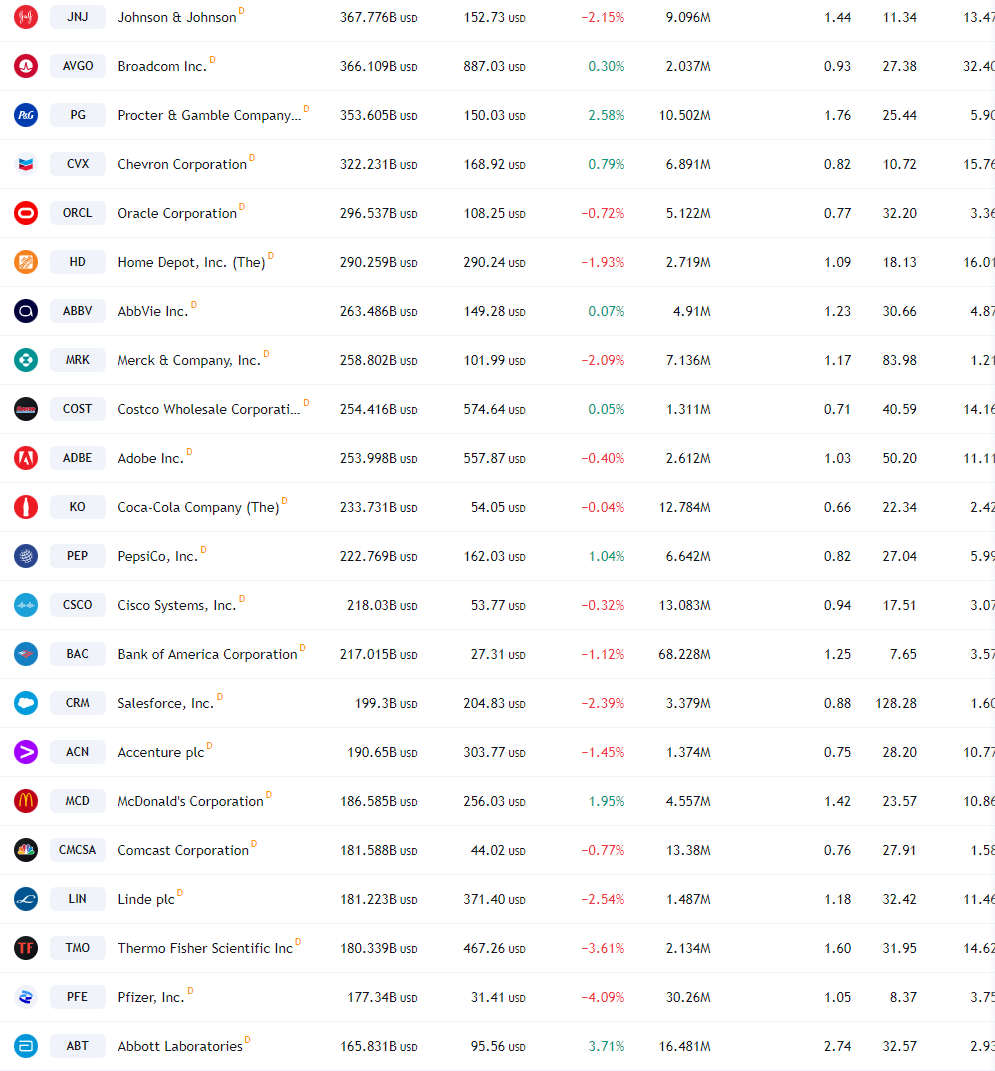Click the Abbott Laboratories logo icon
The width and height of the screenshot is (995, 1071).
tap(26, 1046)
